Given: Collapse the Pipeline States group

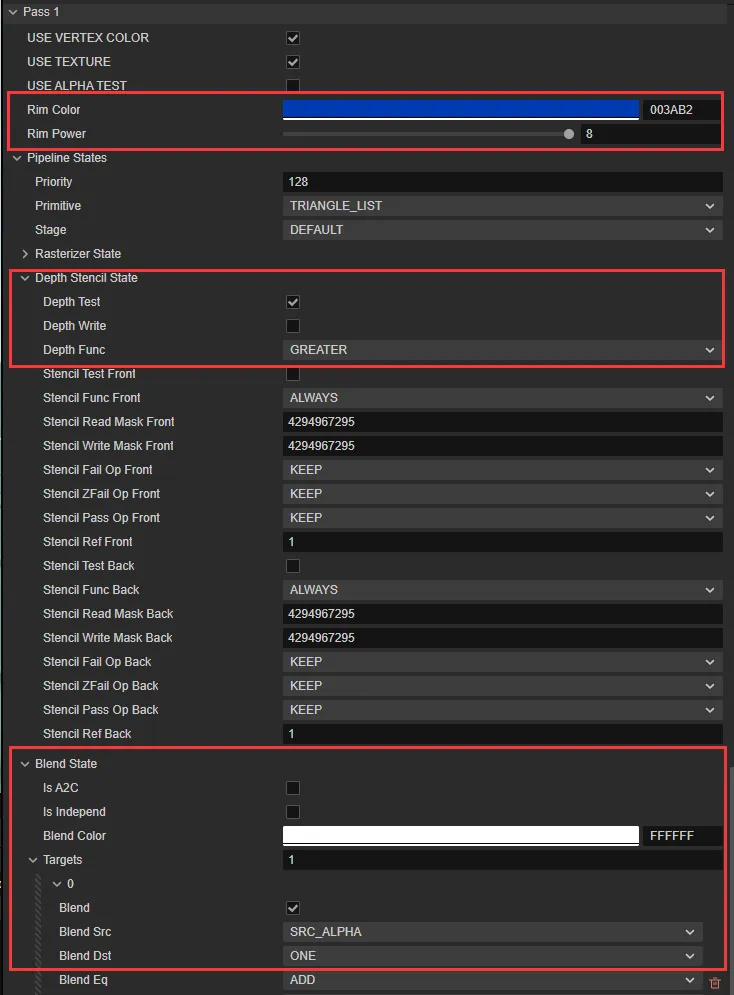Looking at the screenshot, I should pyautogui.click(x=17, y=158).
